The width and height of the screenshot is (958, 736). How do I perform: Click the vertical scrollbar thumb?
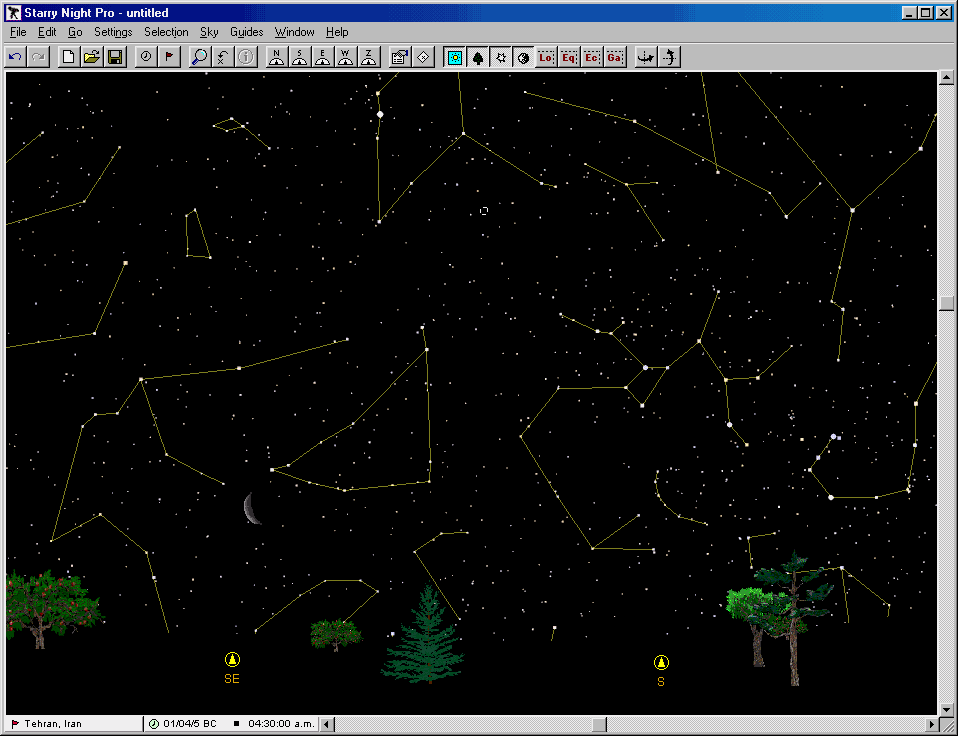click(946, 304)
